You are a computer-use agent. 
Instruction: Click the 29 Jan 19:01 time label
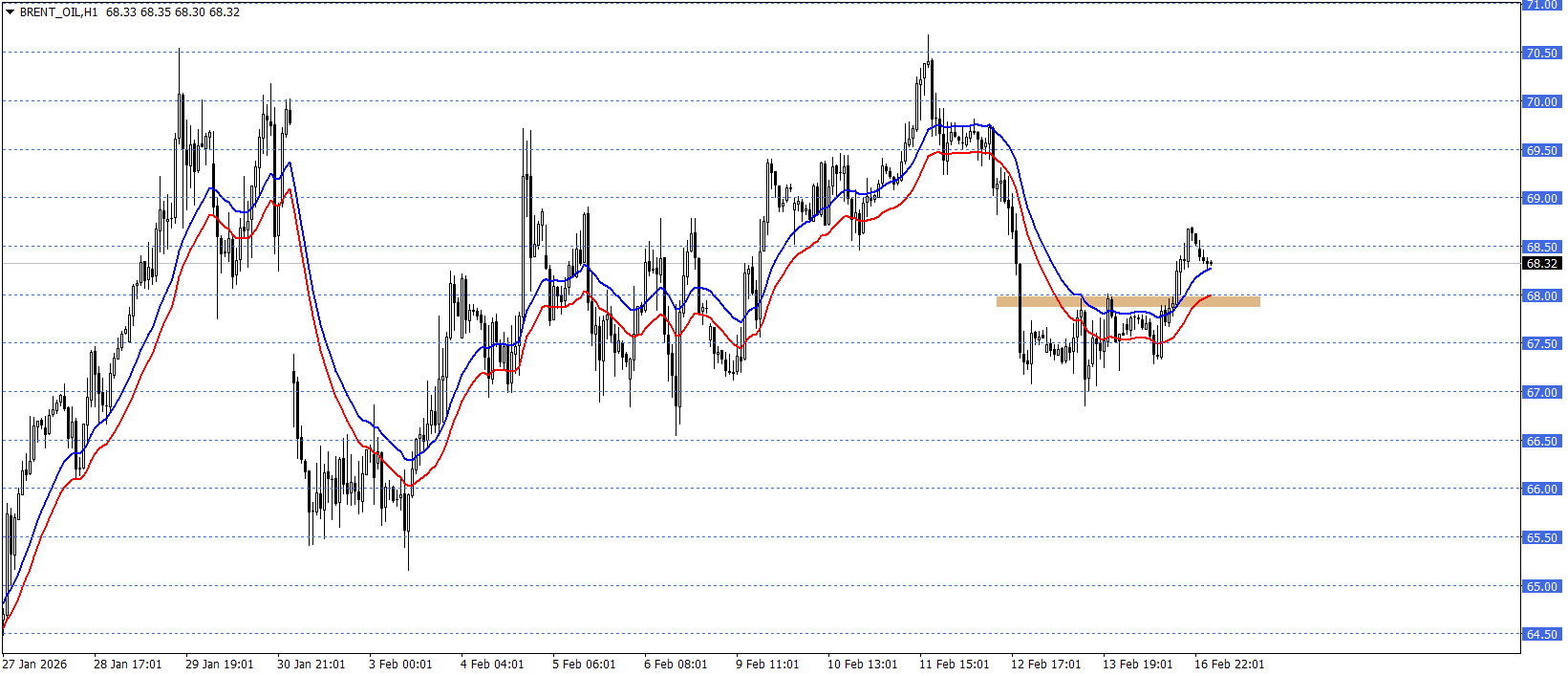[220, 665]
